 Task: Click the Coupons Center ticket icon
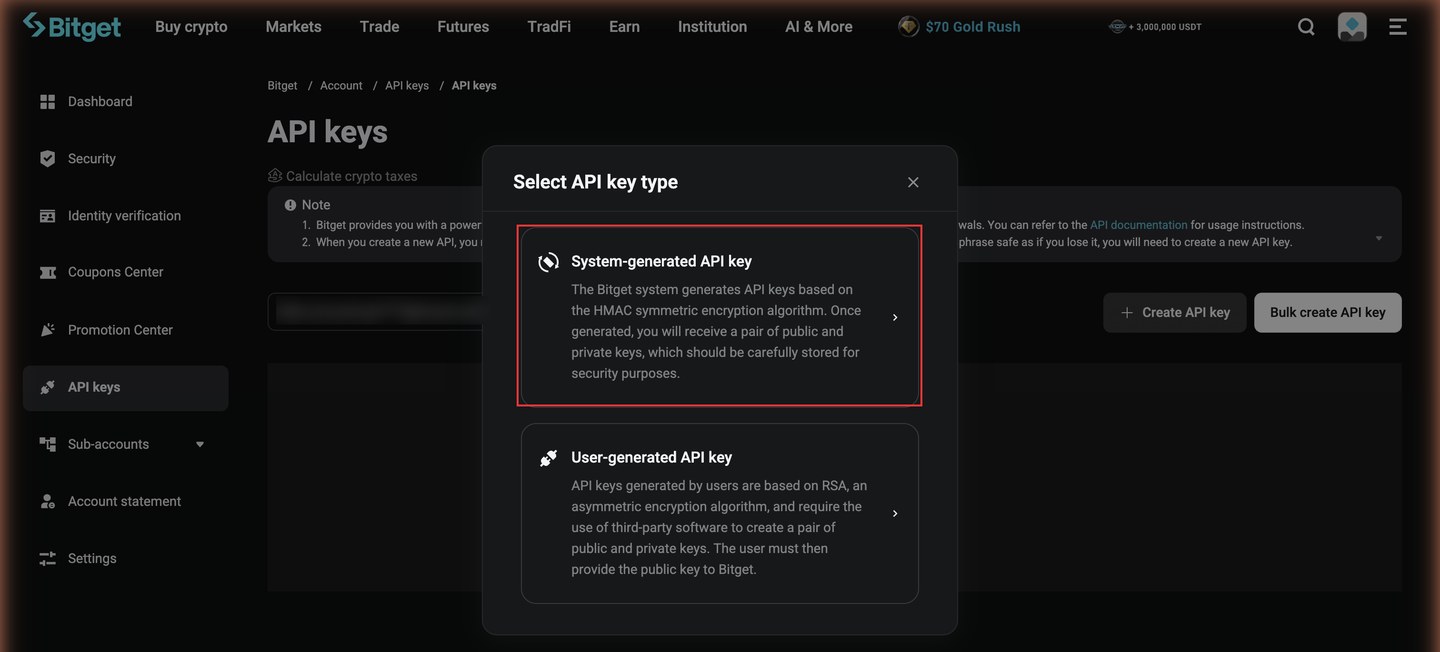pos(47,272)
